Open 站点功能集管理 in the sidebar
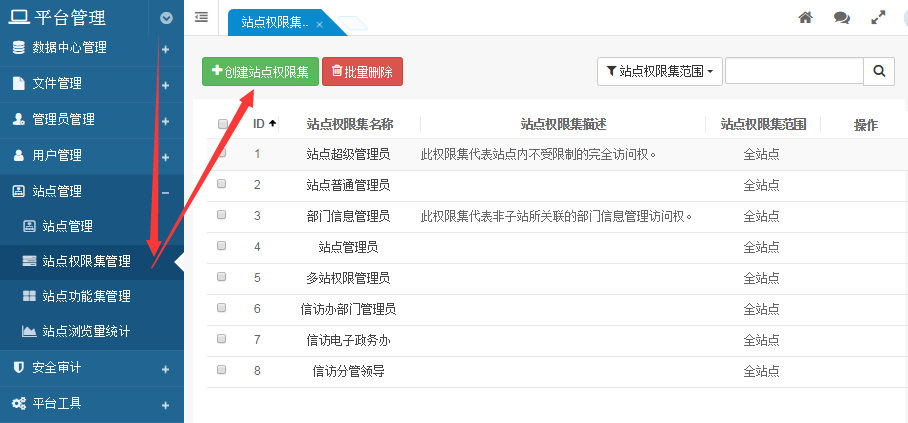 [x=86, y=297]
